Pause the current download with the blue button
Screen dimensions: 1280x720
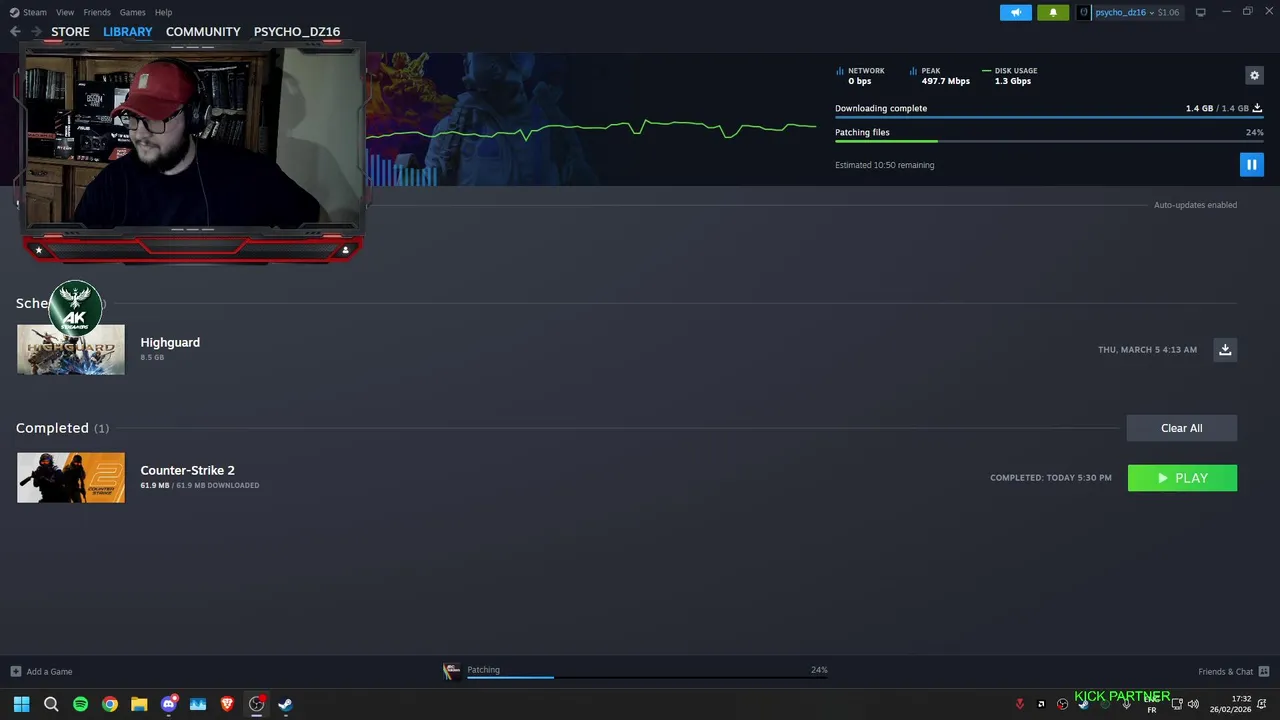pyautogui.click(x=1251, y=164)
